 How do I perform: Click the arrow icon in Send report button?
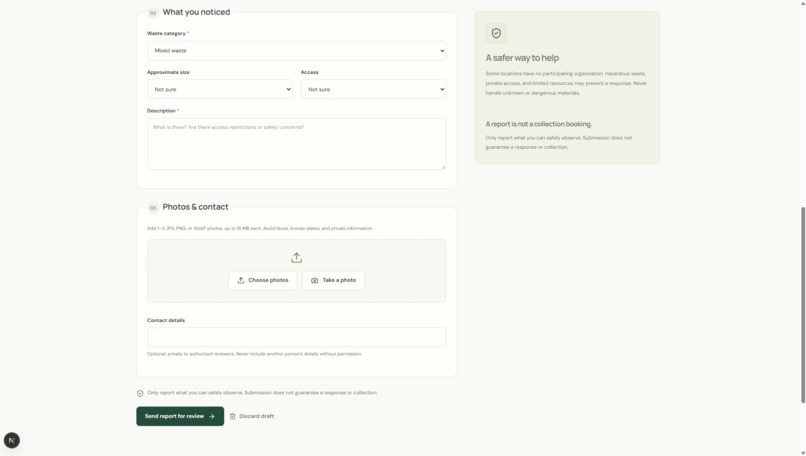[212, 416]
